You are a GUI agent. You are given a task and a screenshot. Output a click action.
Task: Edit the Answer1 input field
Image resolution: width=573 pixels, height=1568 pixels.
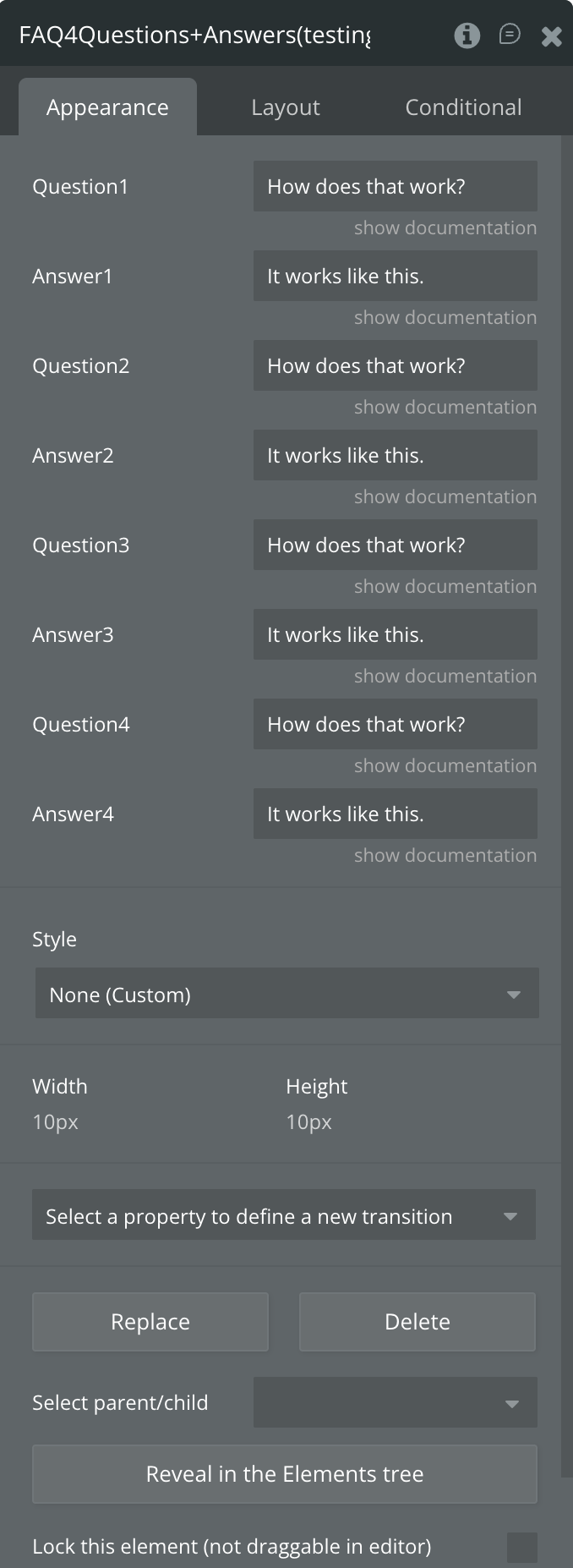(395, 276)
